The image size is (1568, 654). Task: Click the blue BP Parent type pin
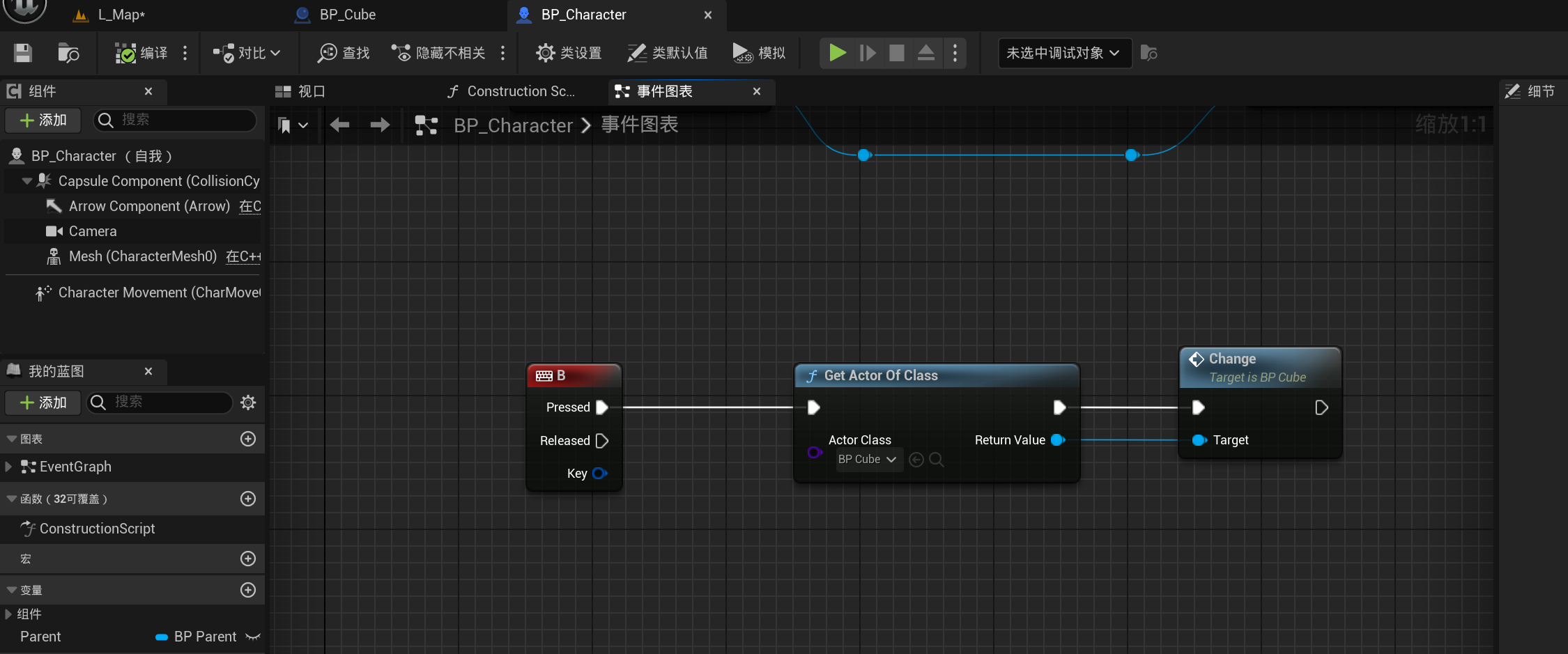(162, 637)
